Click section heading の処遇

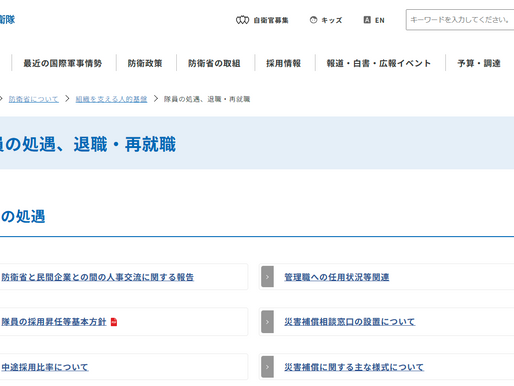[x=23, y=217]
